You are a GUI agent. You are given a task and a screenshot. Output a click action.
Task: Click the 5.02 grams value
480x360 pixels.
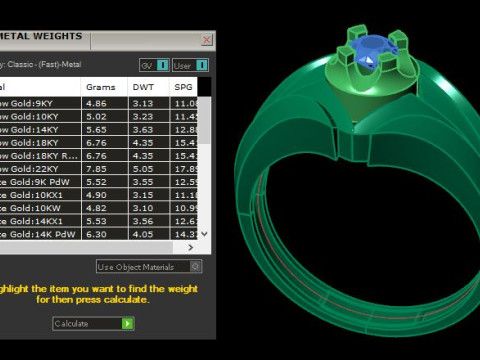pyautogui.click(x=96, y=117)
